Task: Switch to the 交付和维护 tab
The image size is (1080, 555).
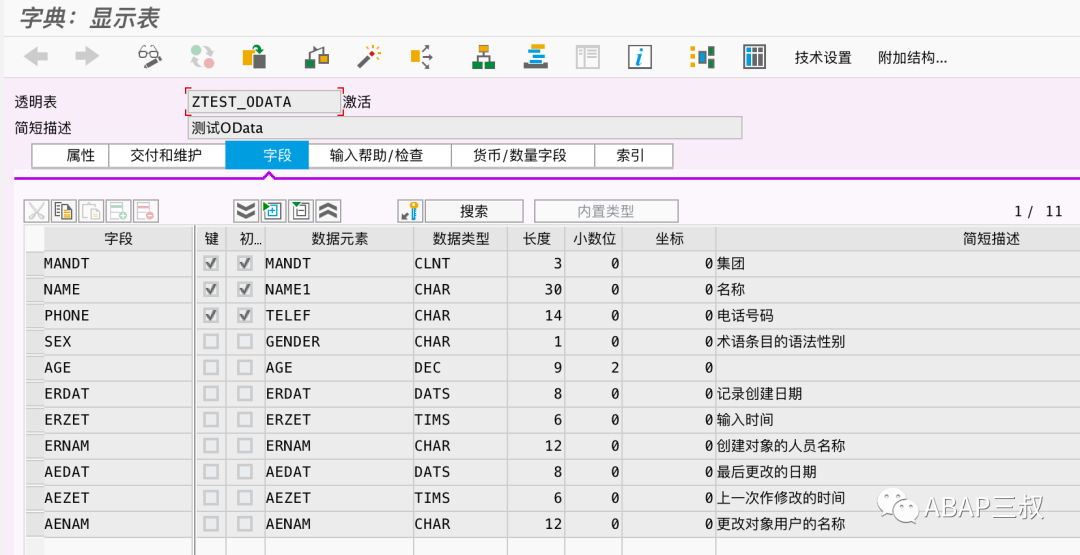Action: coord(167,156)
